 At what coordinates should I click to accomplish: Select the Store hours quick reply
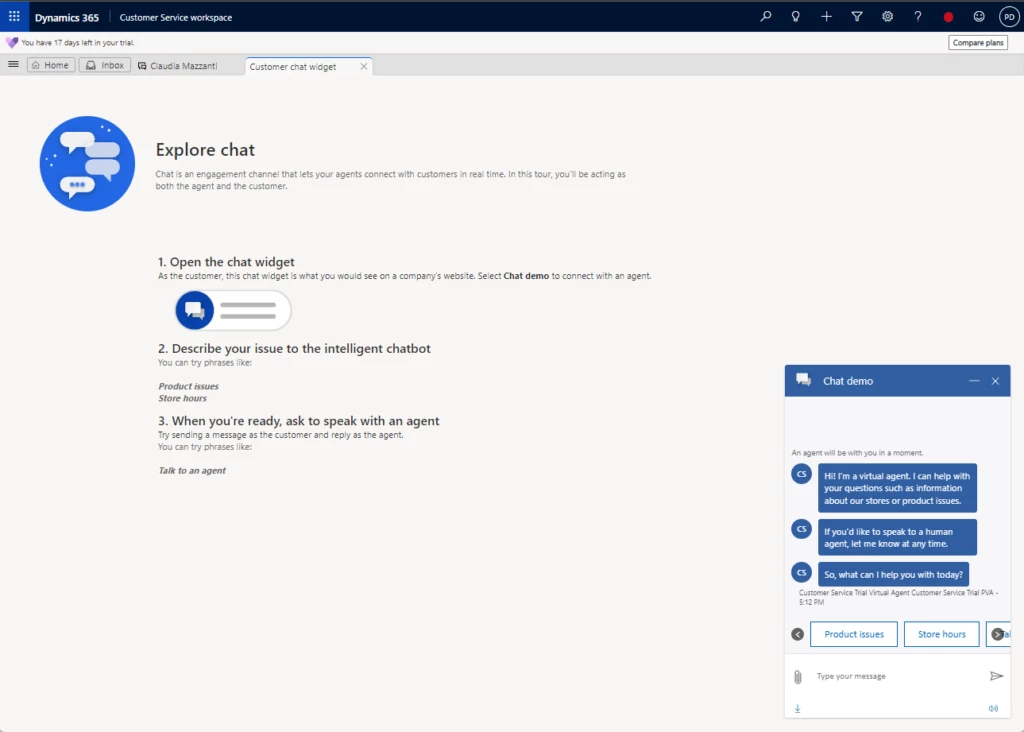coord(941,634)
